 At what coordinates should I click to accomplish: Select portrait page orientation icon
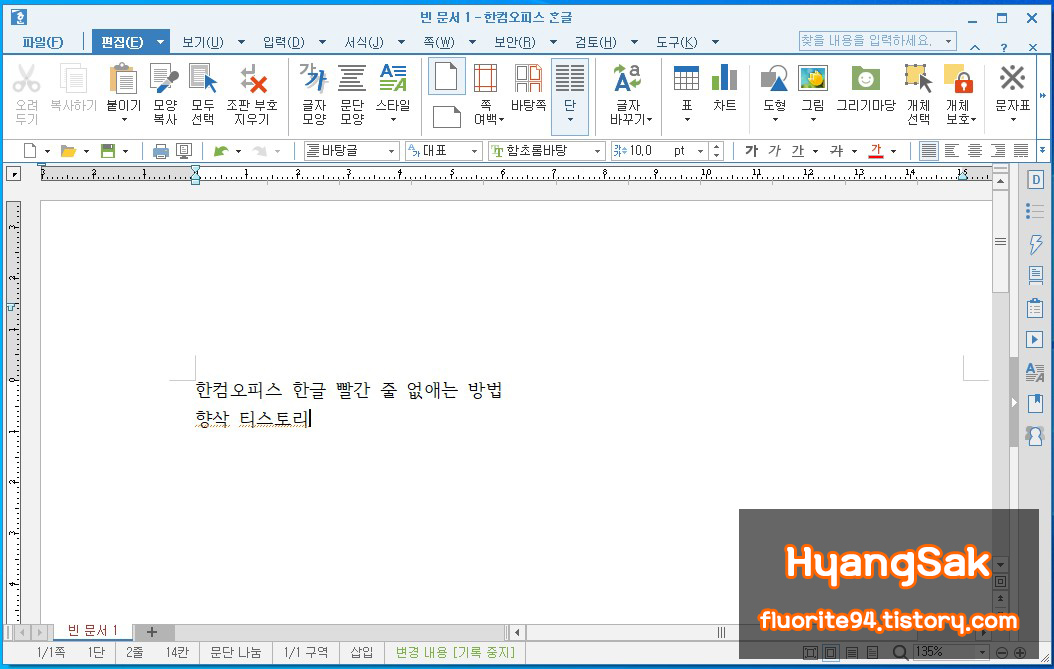tap(446, 76)
